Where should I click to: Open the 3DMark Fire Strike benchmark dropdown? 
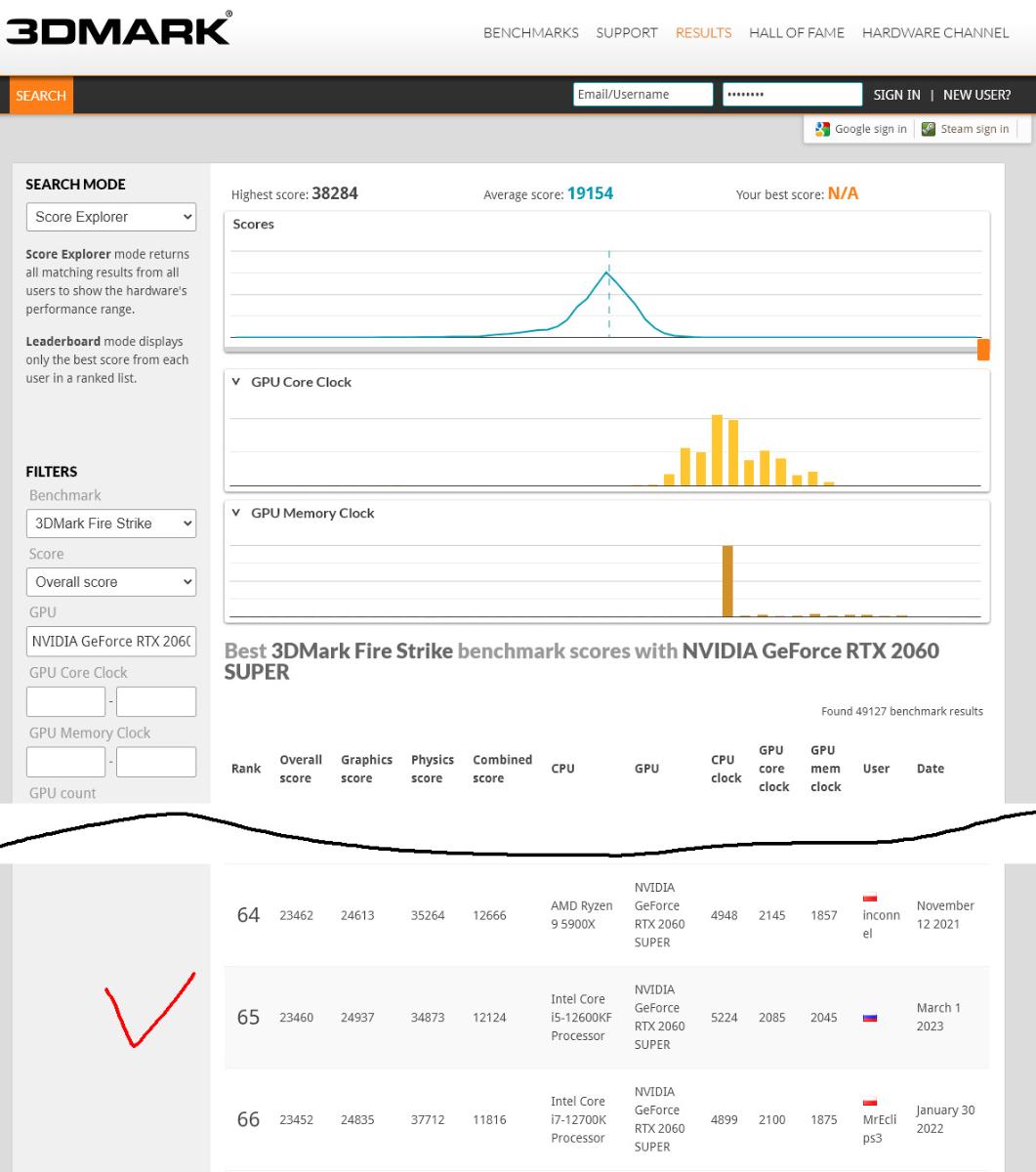click(110, 523)
